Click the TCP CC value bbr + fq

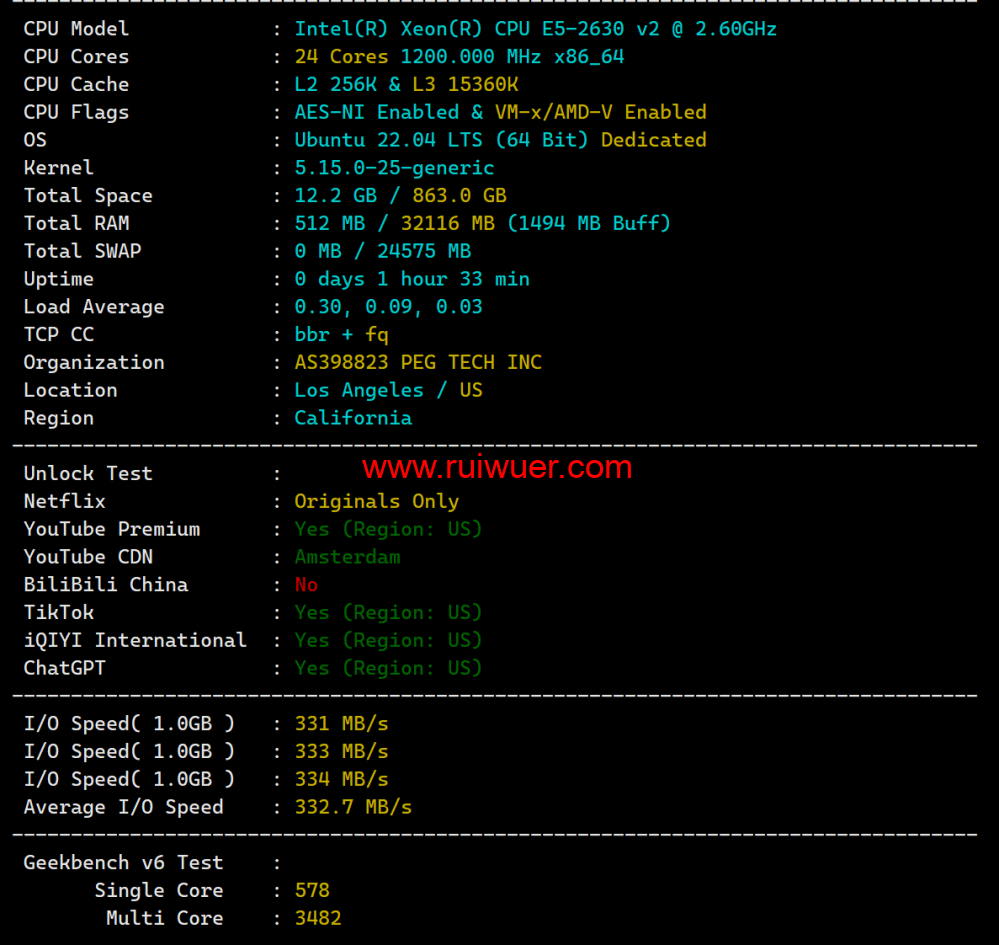tap(341, 335)
